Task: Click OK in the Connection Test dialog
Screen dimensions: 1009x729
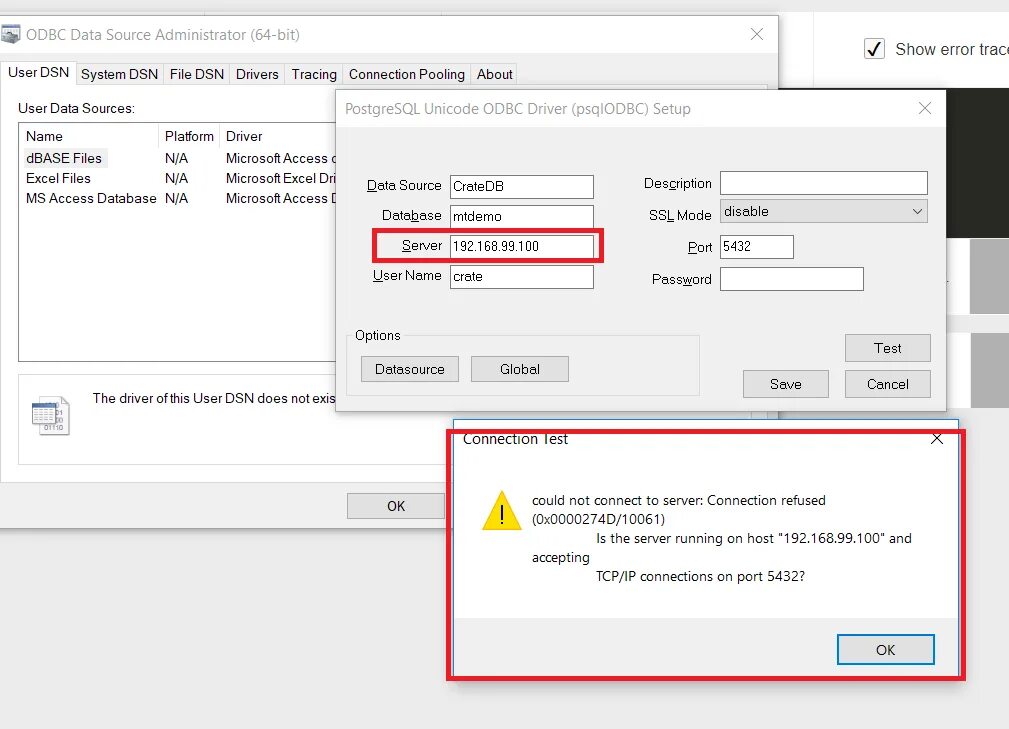Action: tap(885, 650)
